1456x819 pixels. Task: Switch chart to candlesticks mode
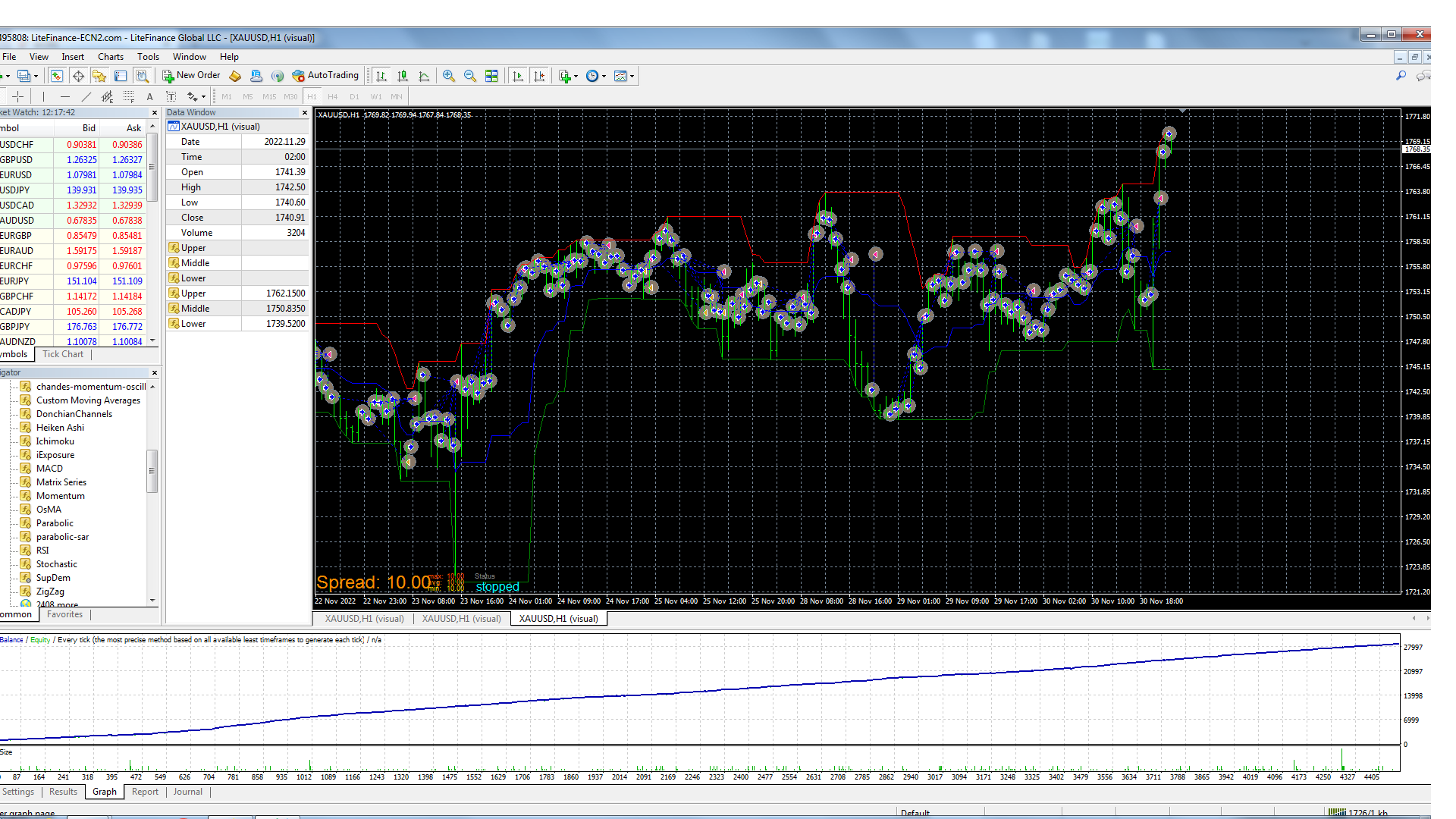pyautogui.click(x=403, y=76)
